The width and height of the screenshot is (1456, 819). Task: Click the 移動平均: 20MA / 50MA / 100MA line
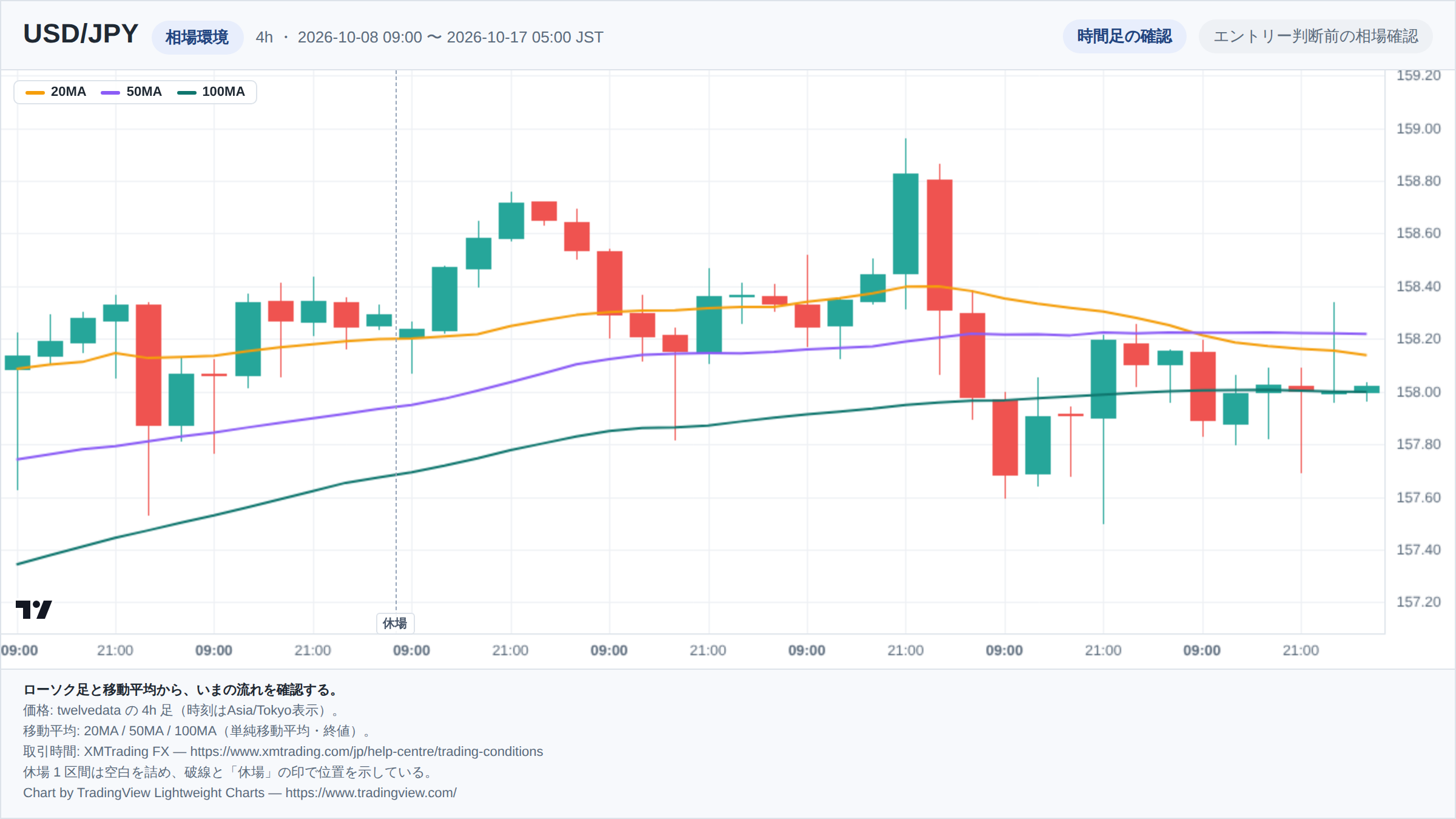pos(197,731)
